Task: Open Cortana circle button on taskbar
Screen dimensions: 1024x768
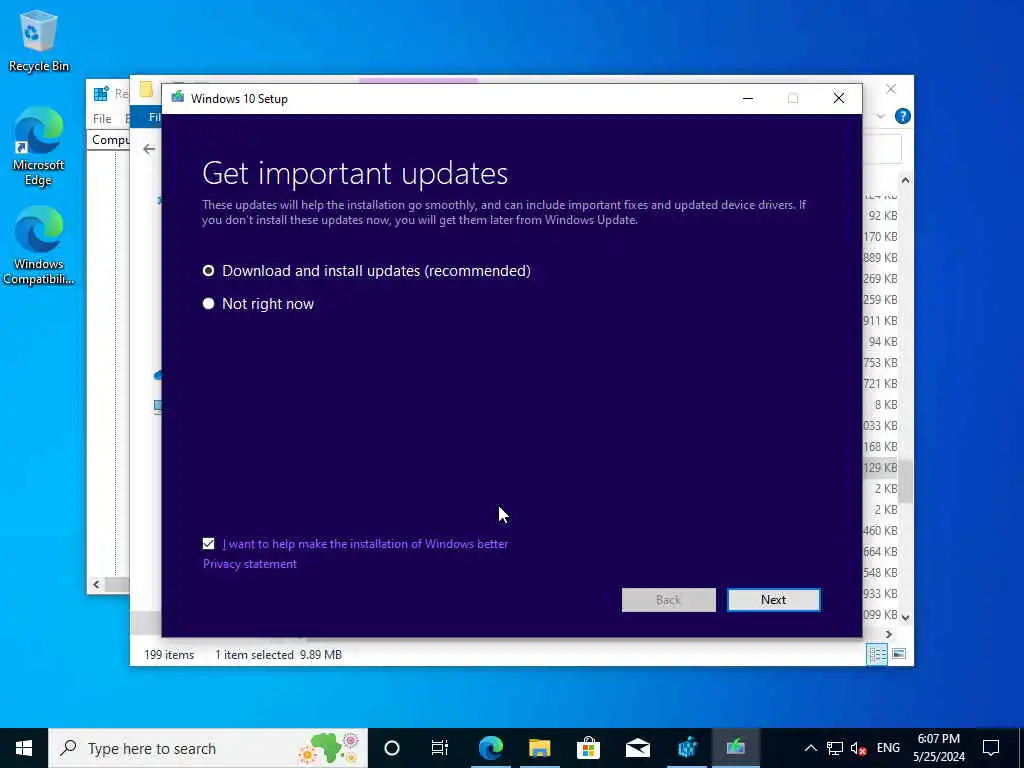Action: coord(392,748)
